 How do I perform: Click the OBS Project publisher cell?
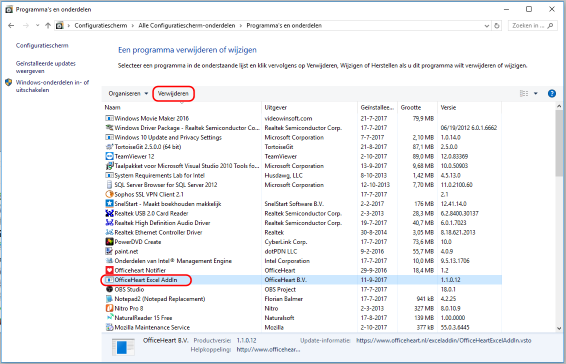pyautogui.click(x=280, y=290)
